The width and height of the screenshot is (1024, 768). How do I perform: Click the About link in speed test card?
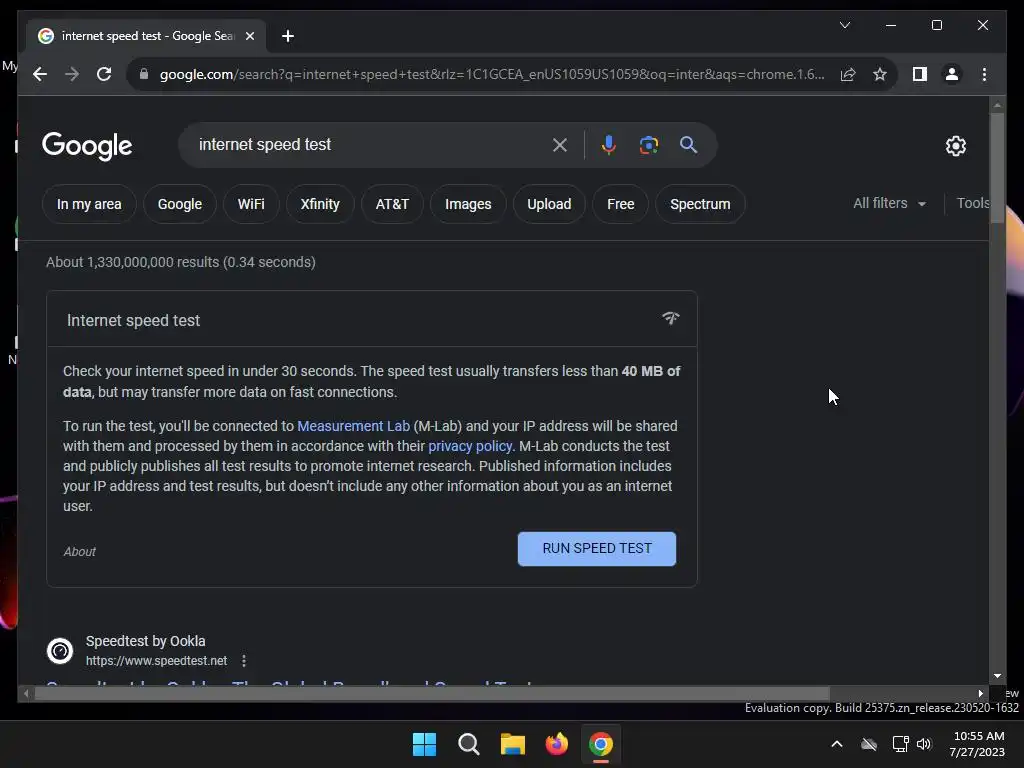click(x=80, y=552)
